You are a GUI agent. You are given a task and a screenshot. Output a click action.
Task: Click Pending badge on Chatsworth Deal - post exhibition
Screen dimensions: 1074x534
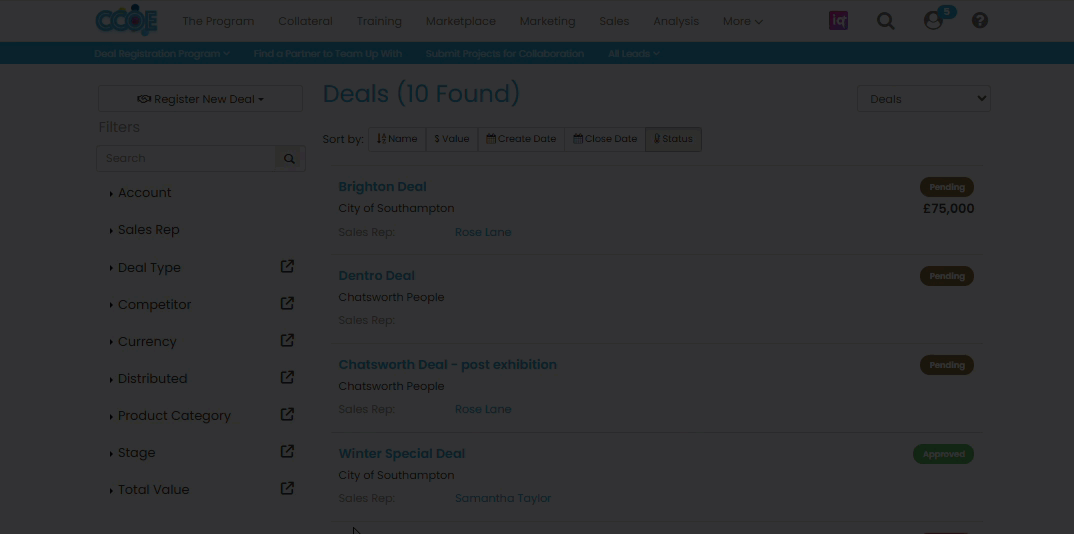tap(947, 365)
